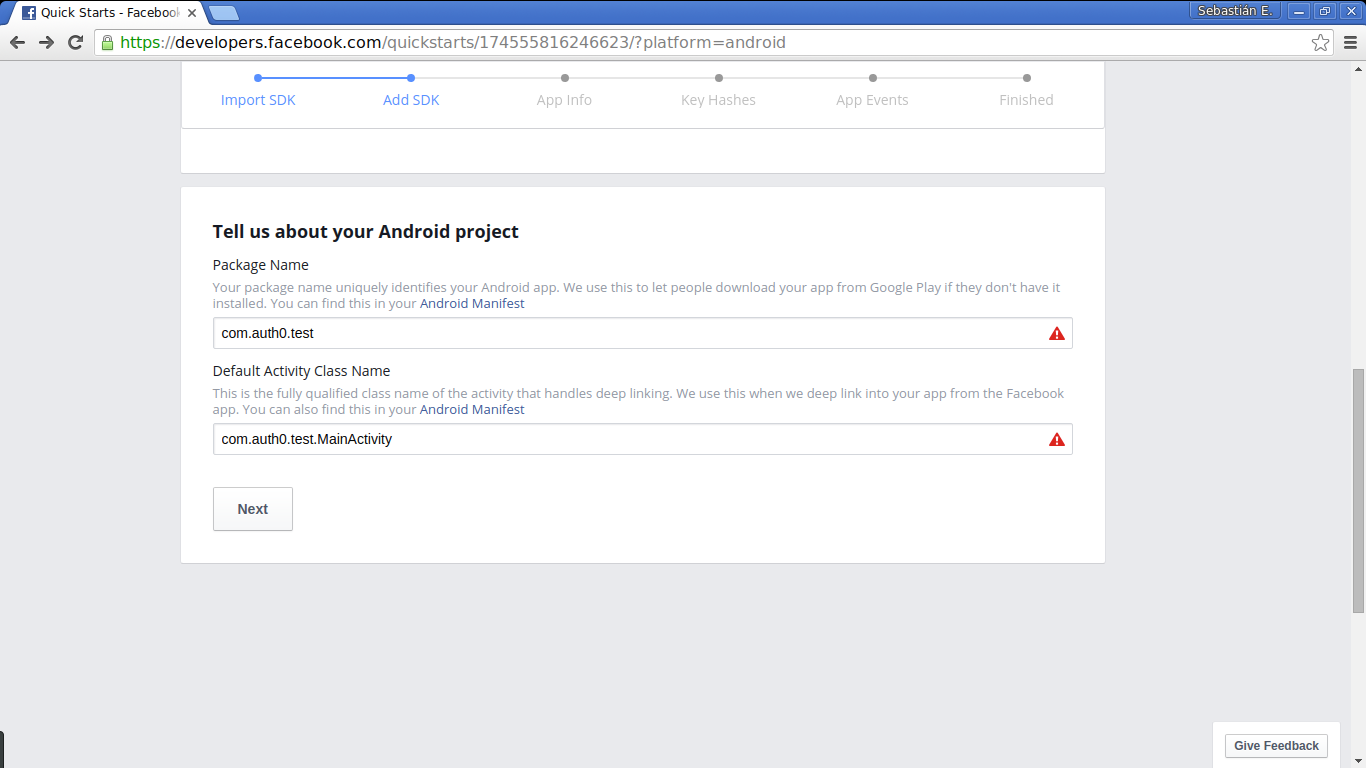Click the browser forward arrow
This screenshot has width=1366, height=768.
(46, 42)
